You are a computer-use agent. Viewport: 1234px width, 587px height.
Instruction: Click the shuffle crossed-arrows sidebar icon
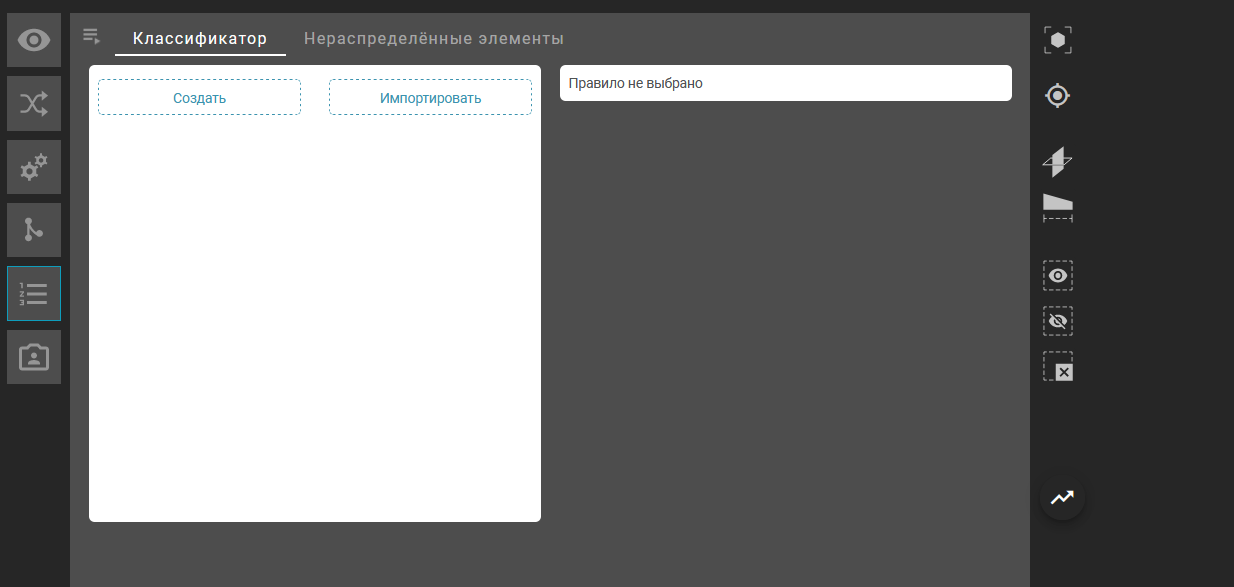[34, 104]
